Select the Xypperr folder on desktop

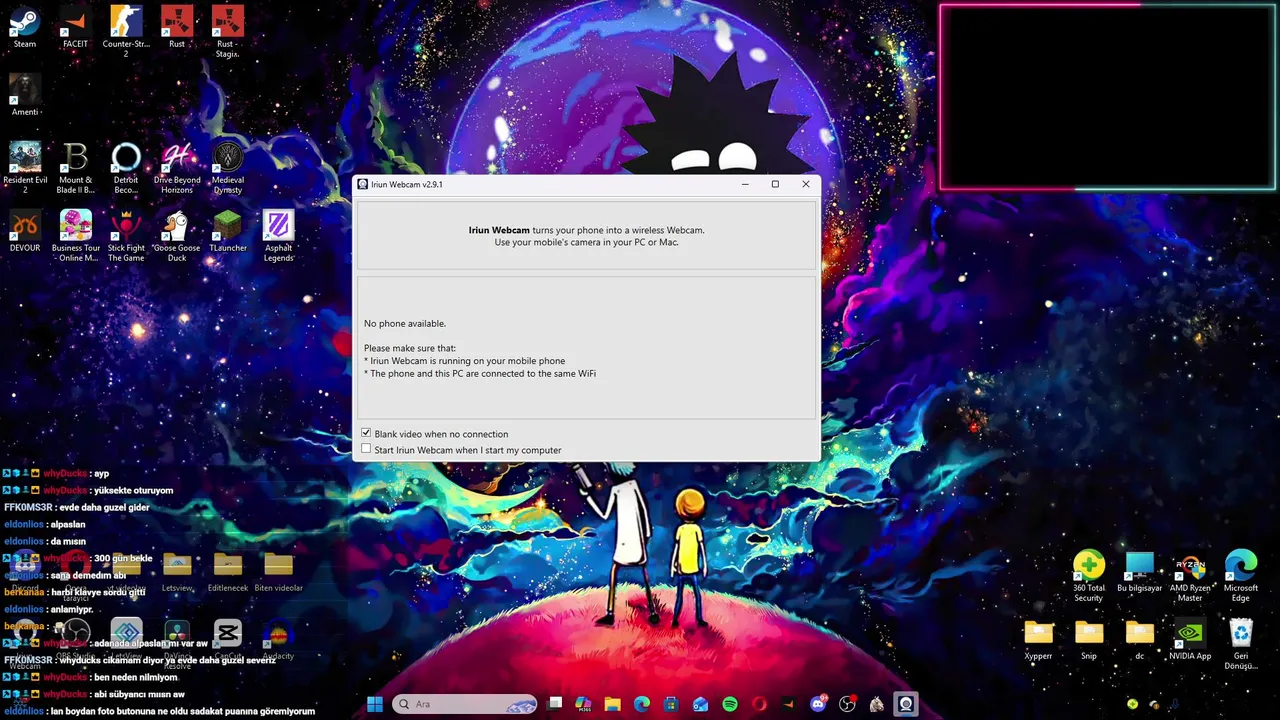(1038, 640)
